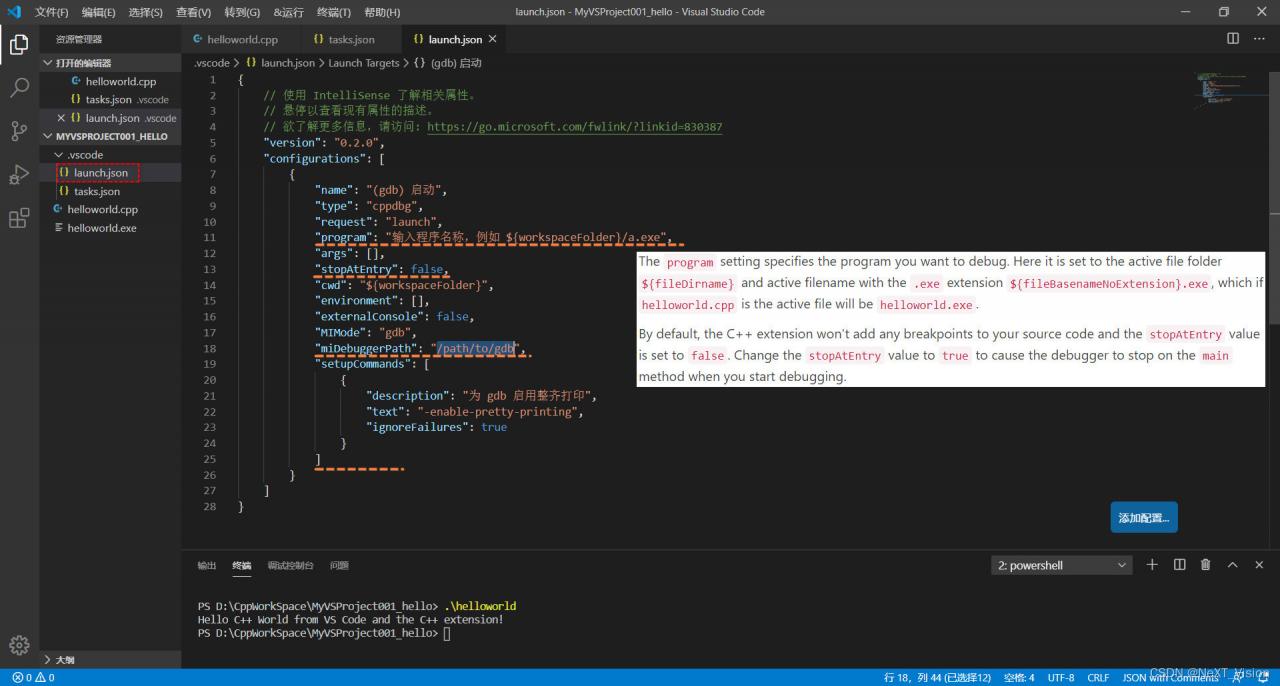Click errors and warnings count in status bar
This screenshot has width=1280, height=686.
(x=33, y=678)
